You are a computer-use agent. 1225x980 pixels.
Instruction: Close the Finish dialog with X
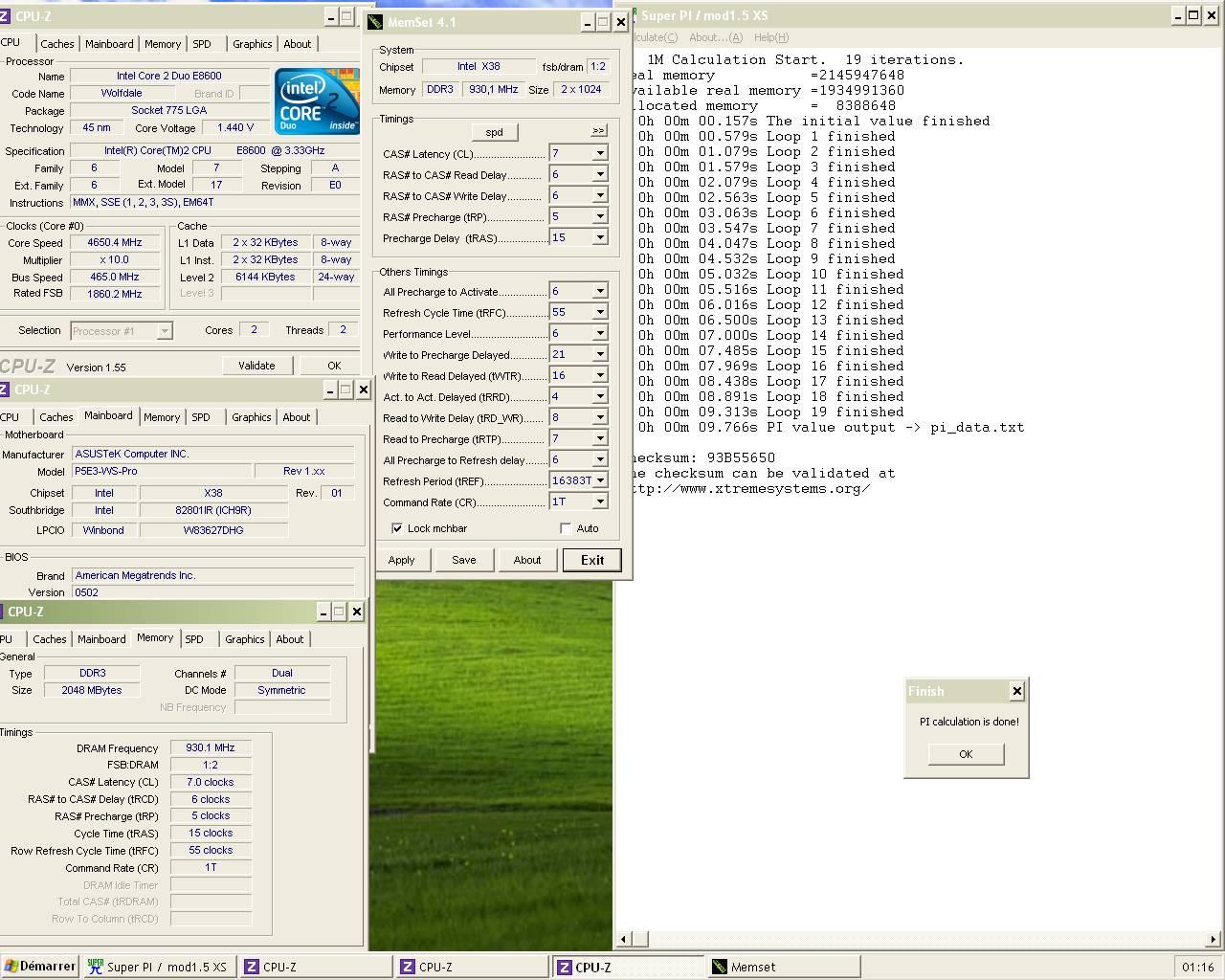[x=1016, y=691]
